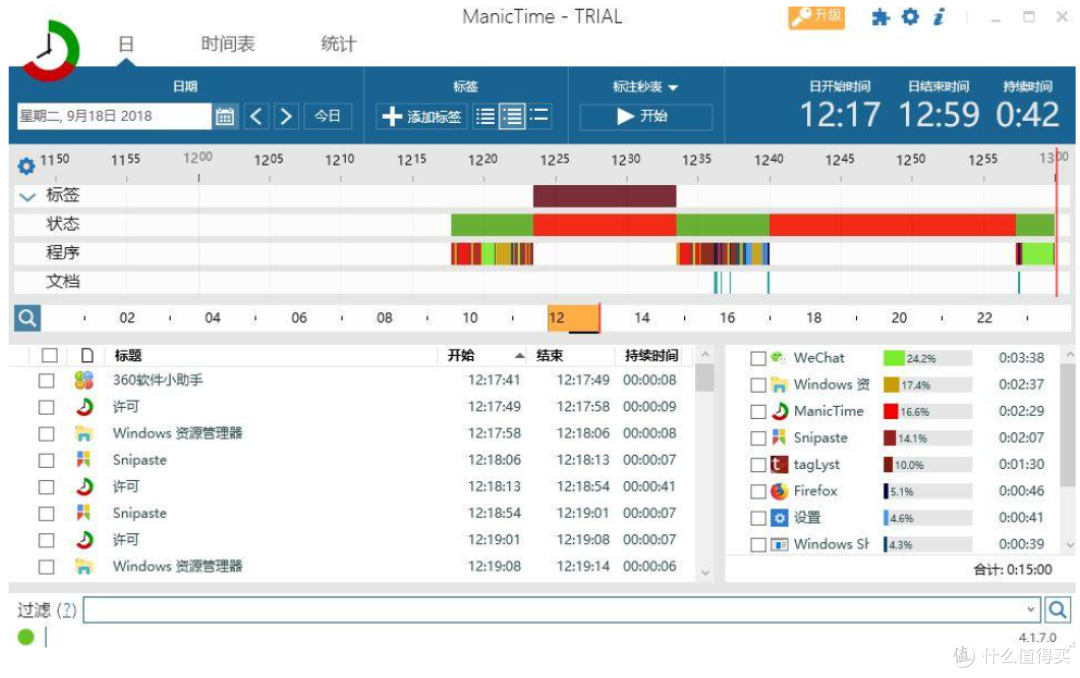1080x678 pixels.
Task: Click the Windows 资源管理器 folder icon in summary
Action: click(x=779, y=384)
